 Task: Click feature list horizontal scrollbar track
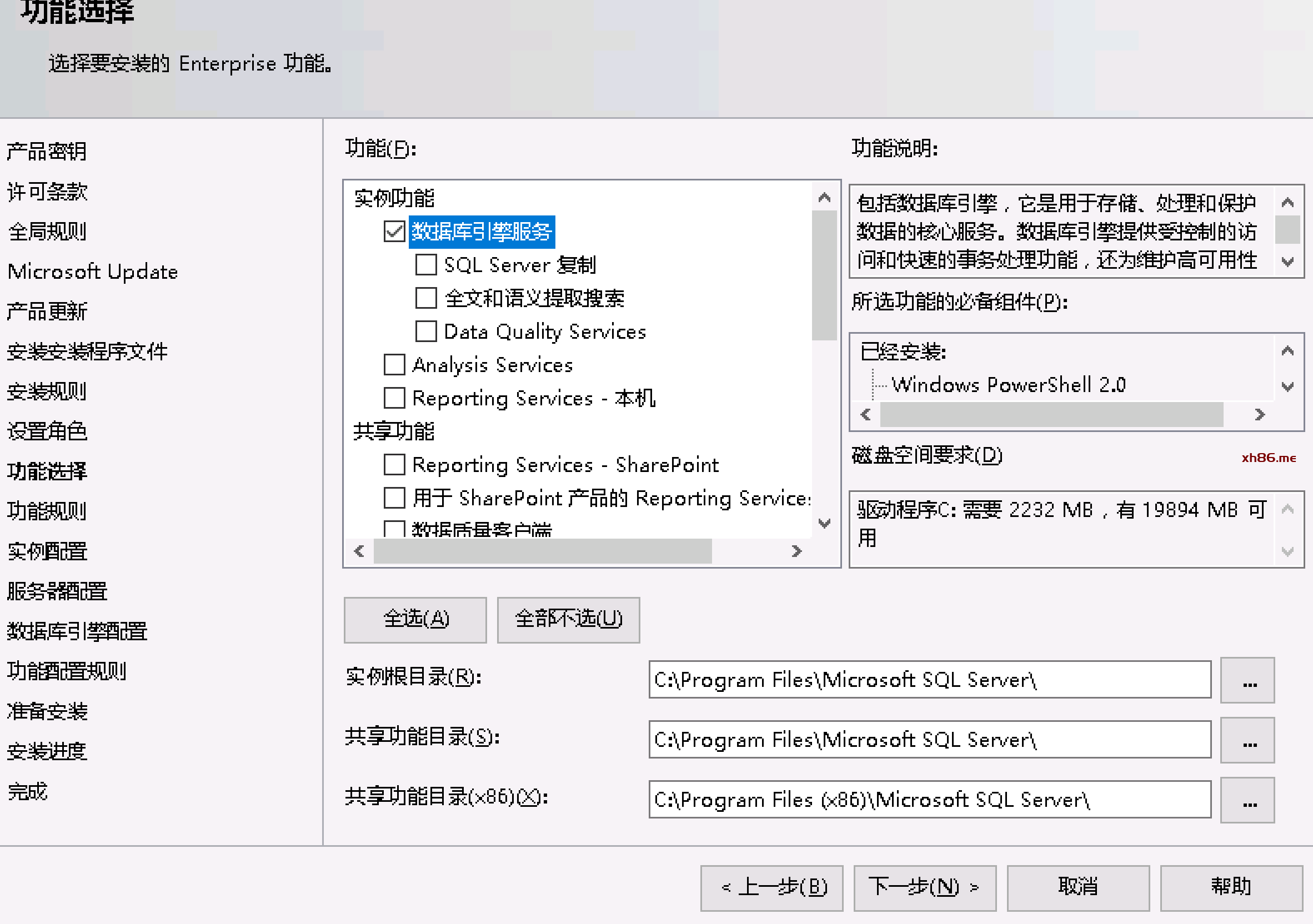749,551
